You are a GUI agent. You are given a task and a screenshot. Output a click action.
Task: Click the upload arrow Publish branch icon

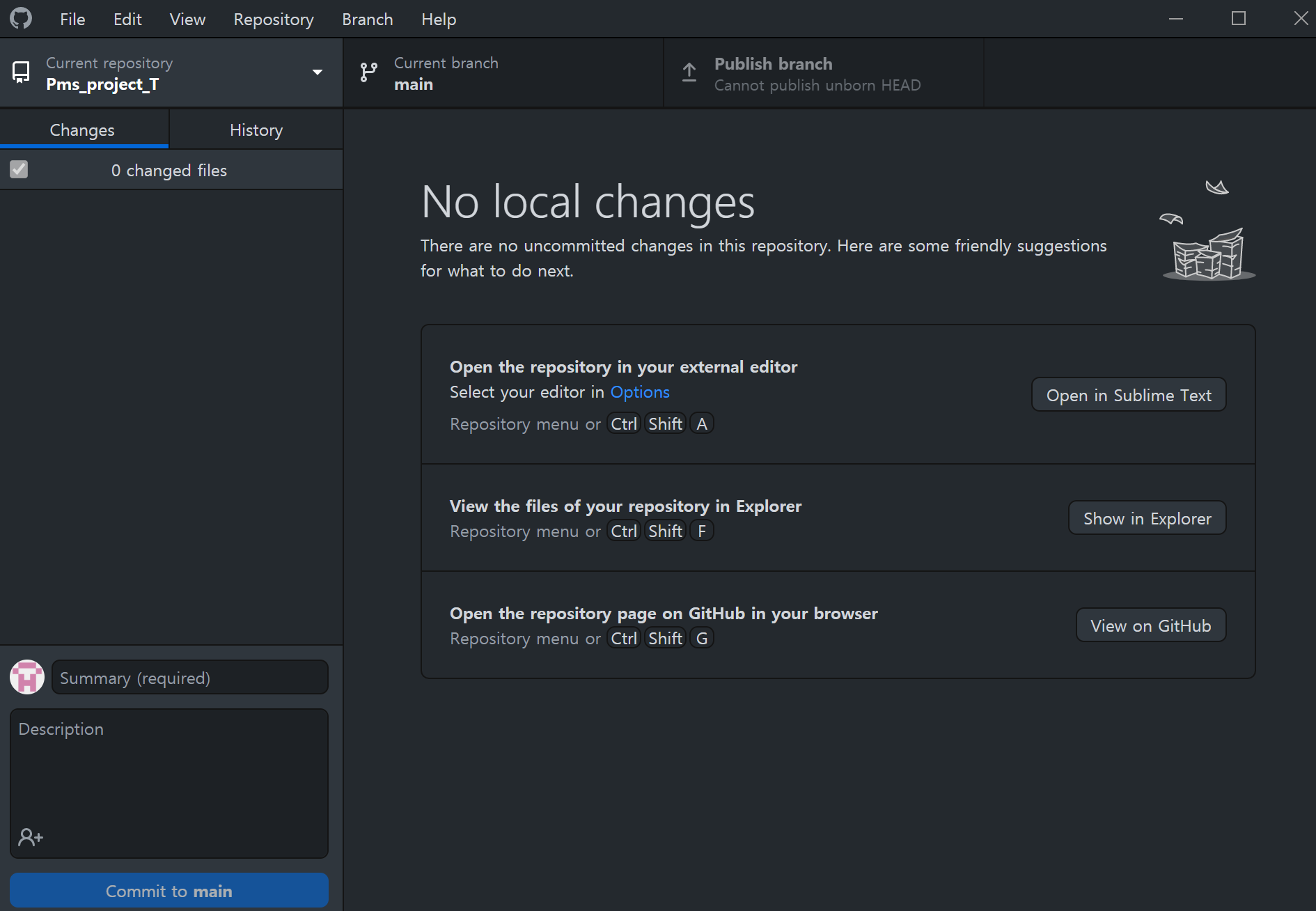689,72
